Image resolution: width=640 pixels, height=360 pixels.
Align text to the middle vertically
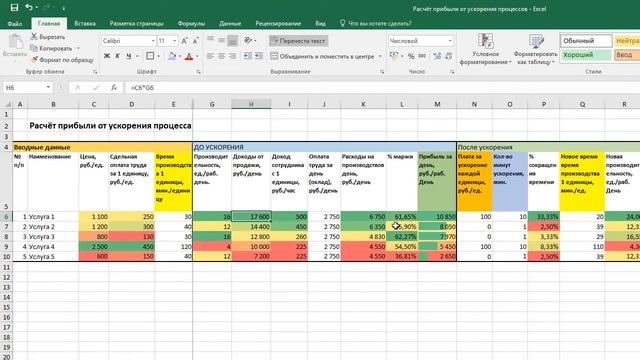coord(221,40)
